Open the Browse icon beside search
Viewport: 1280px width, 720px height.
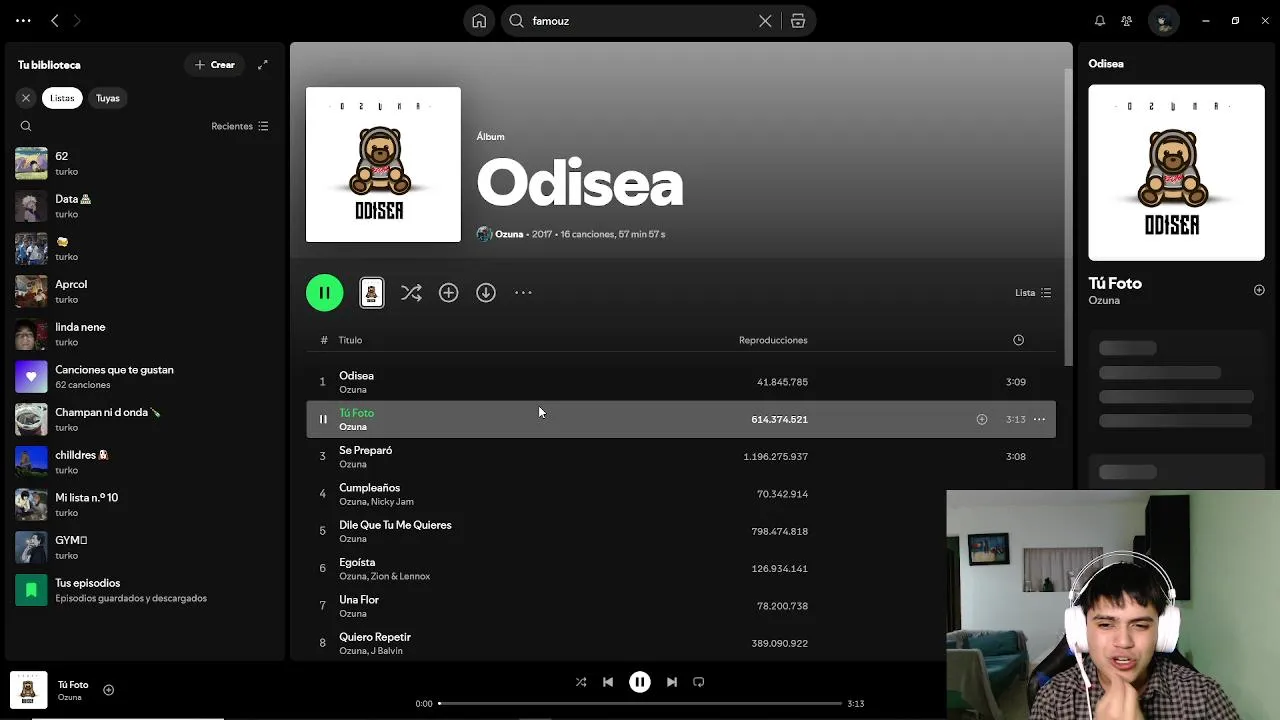point(798,21)
